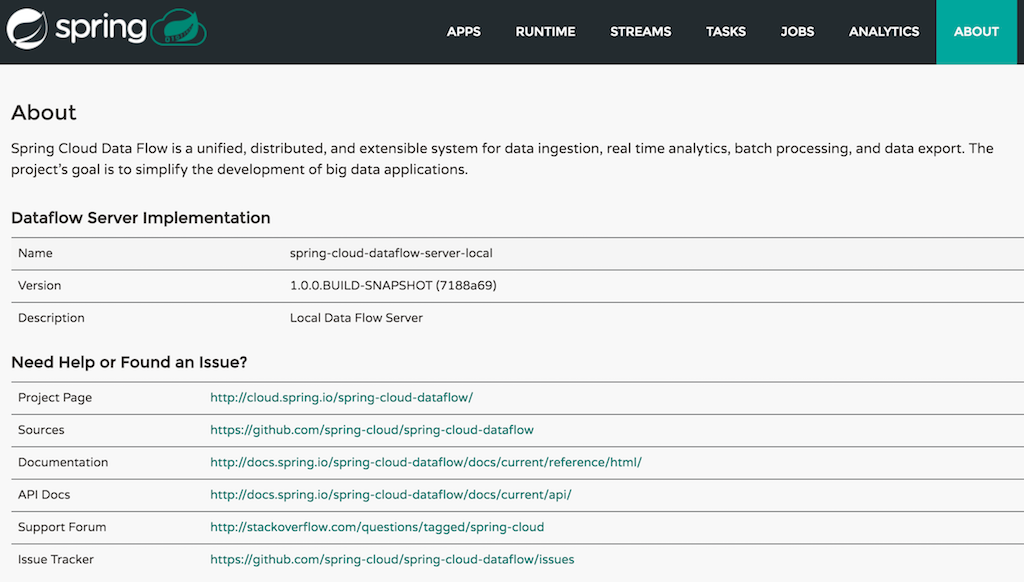
Task: Open the Apps tab
Action: coord(464,32)
